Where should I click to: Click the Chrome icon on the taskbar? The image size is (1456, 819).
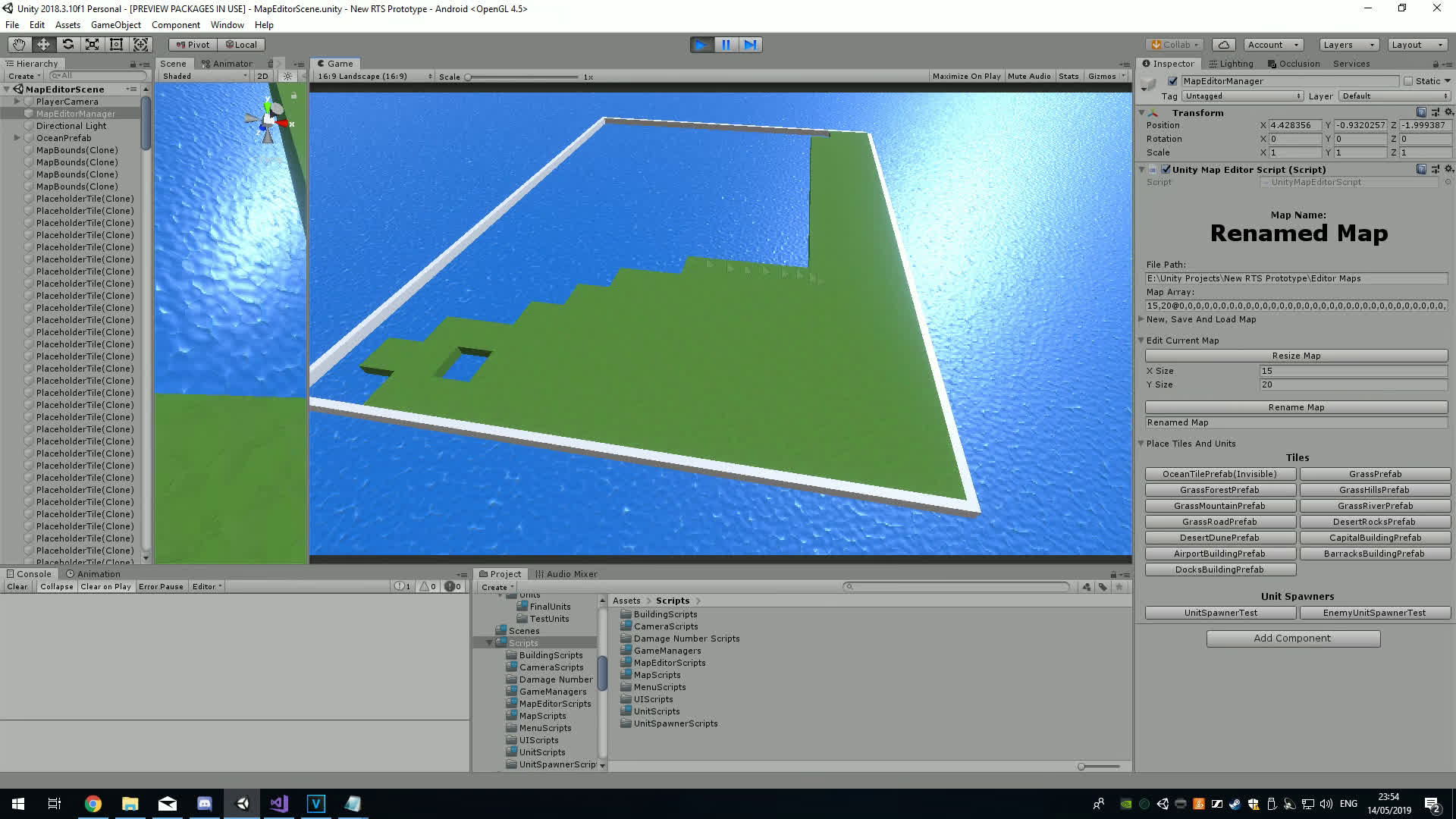point(93,804)
